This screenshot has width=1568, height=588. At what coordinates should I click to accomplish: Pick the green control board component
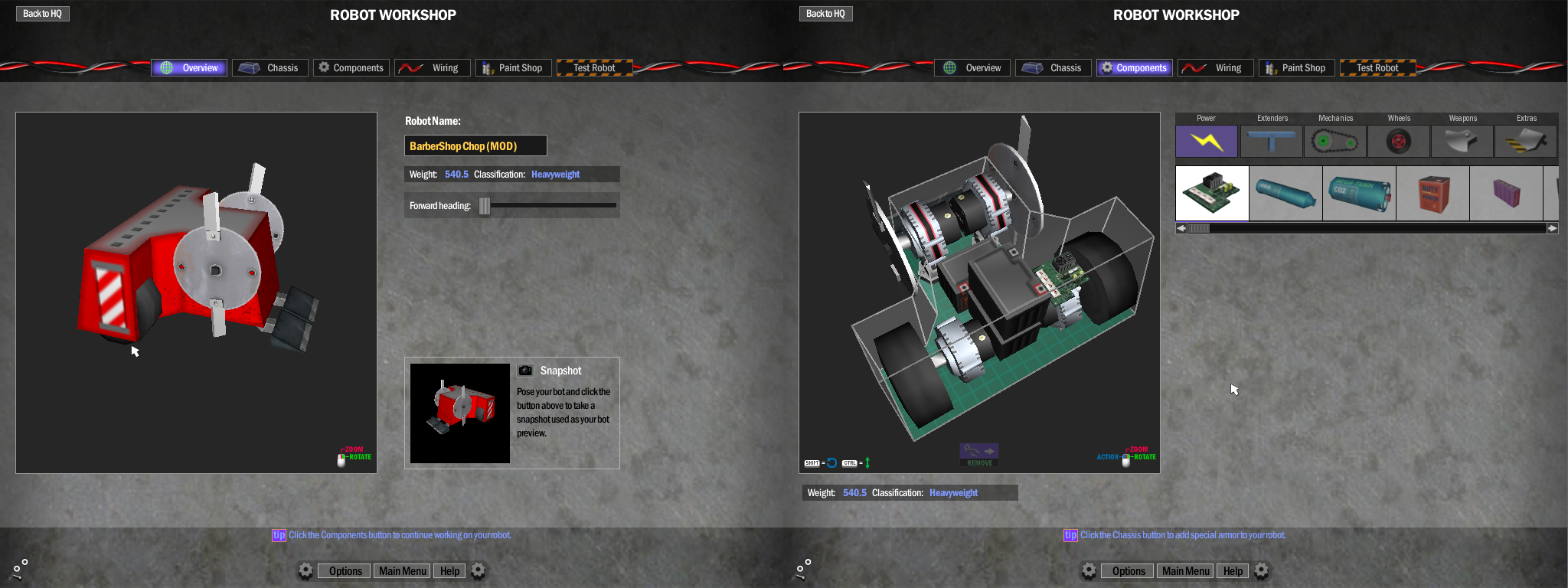coord(1212,193)
